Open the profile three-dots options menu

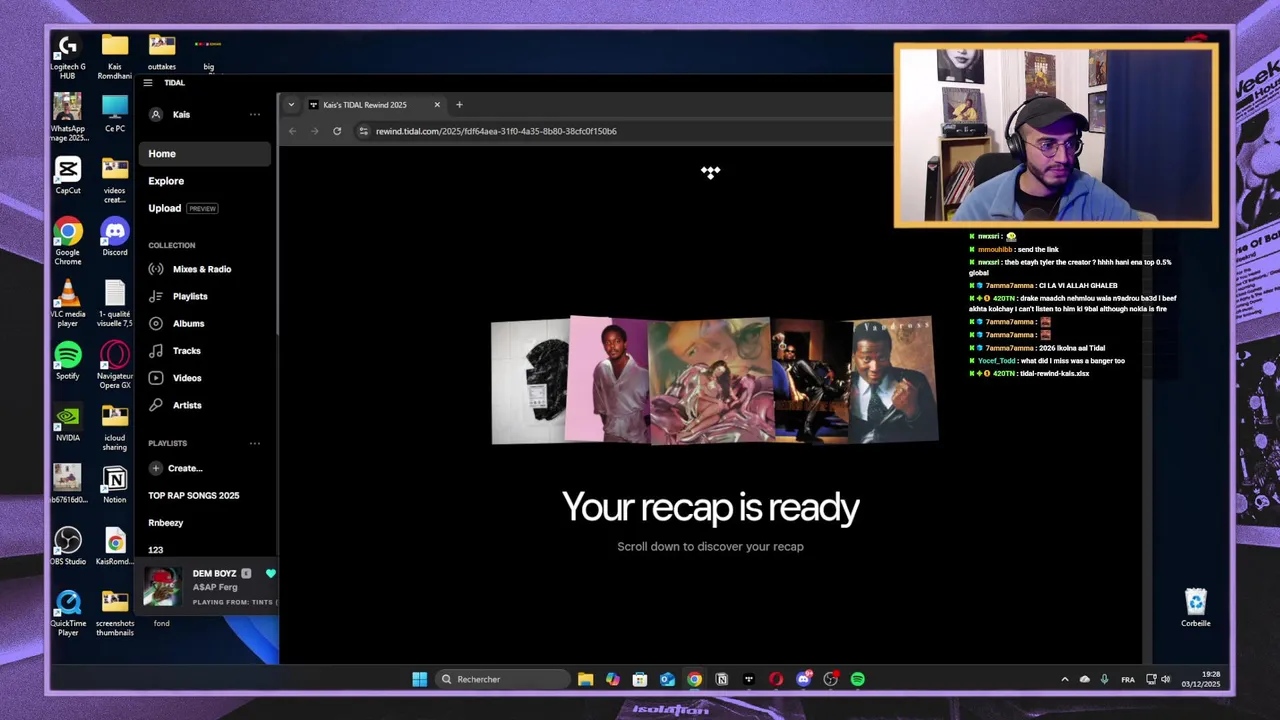click(x=255, y=115)
